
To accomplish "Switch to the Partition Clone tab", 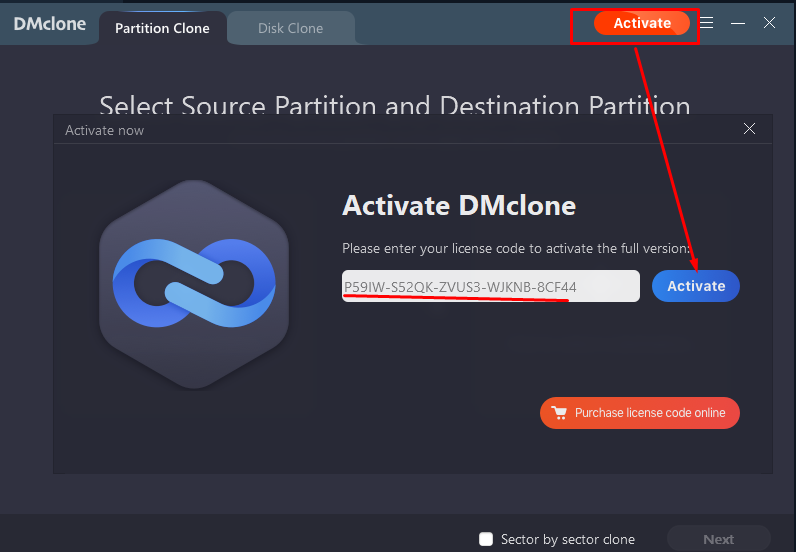I will (162, 28).
